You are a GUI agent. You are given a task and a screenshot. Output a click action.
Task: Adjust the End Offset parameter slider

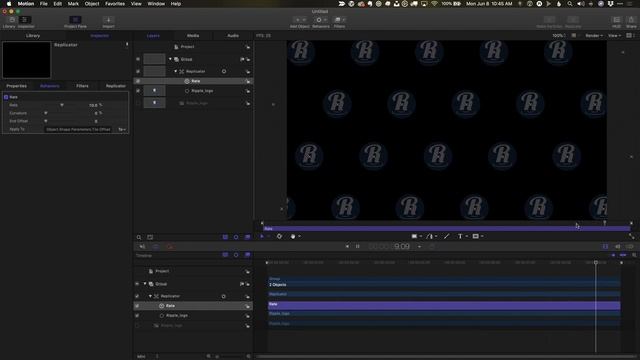[46, 121]
